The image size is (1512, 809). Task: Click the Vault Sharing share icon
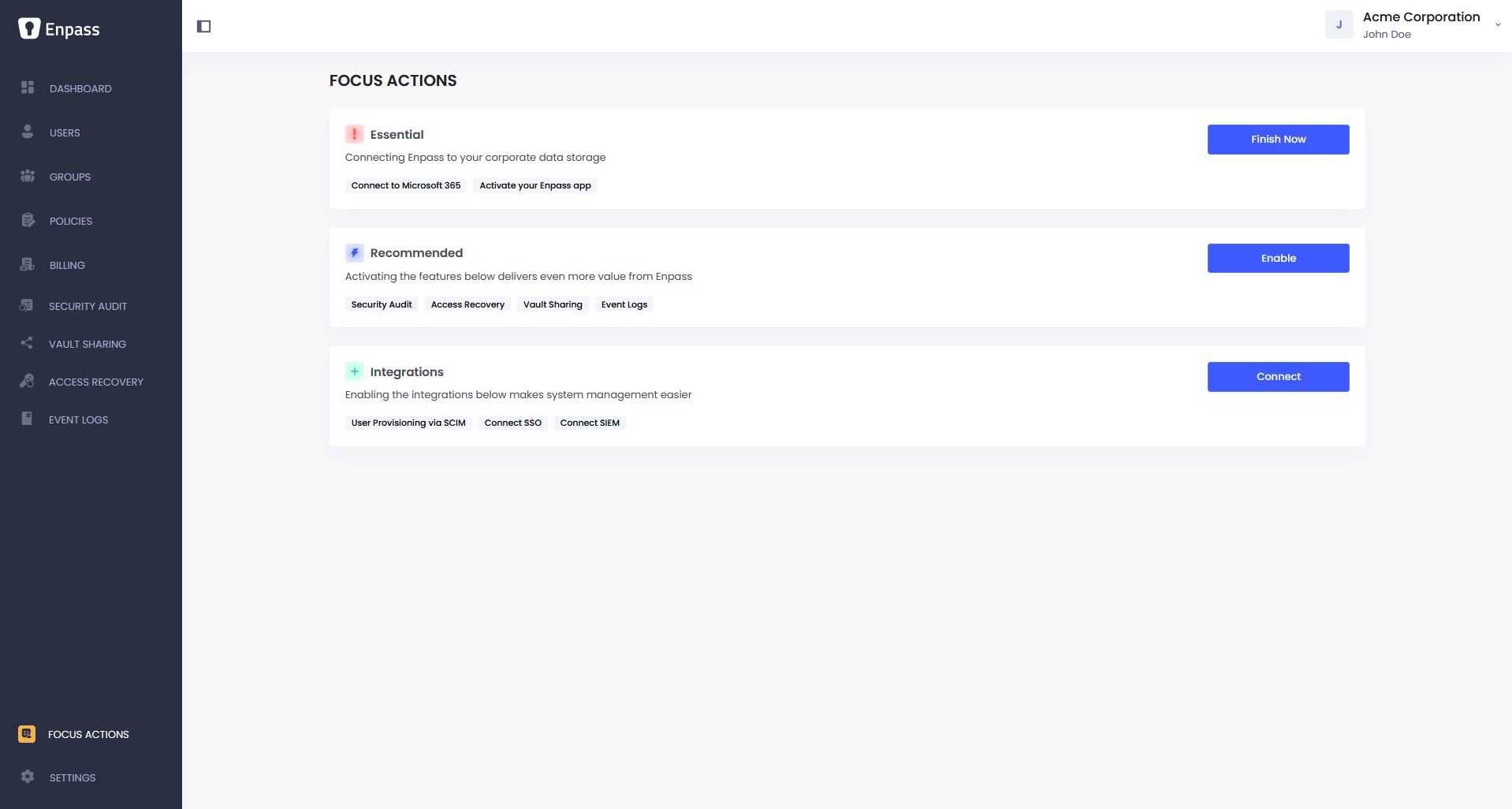click(27, 343)
